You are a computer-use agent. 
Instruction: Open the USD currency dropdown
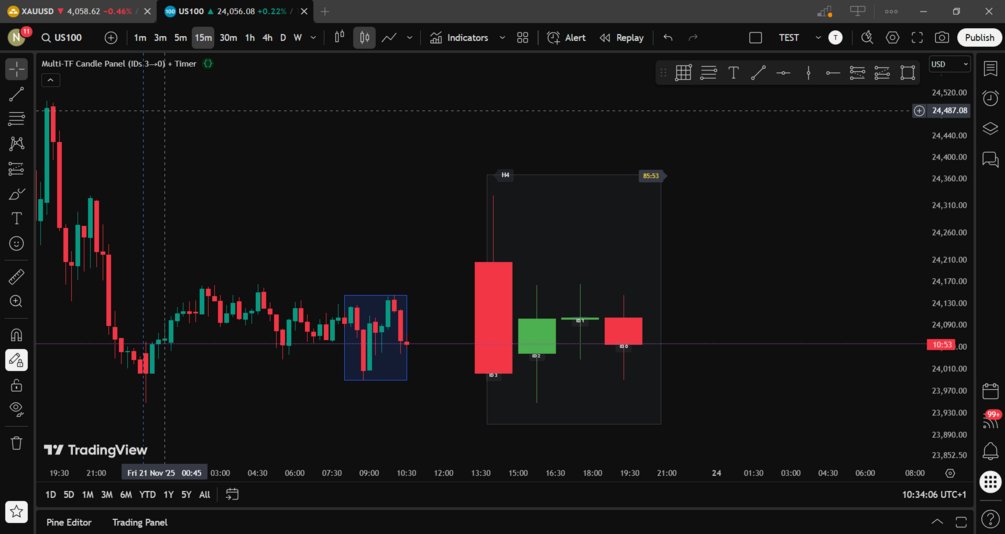(x=949, y=64)
